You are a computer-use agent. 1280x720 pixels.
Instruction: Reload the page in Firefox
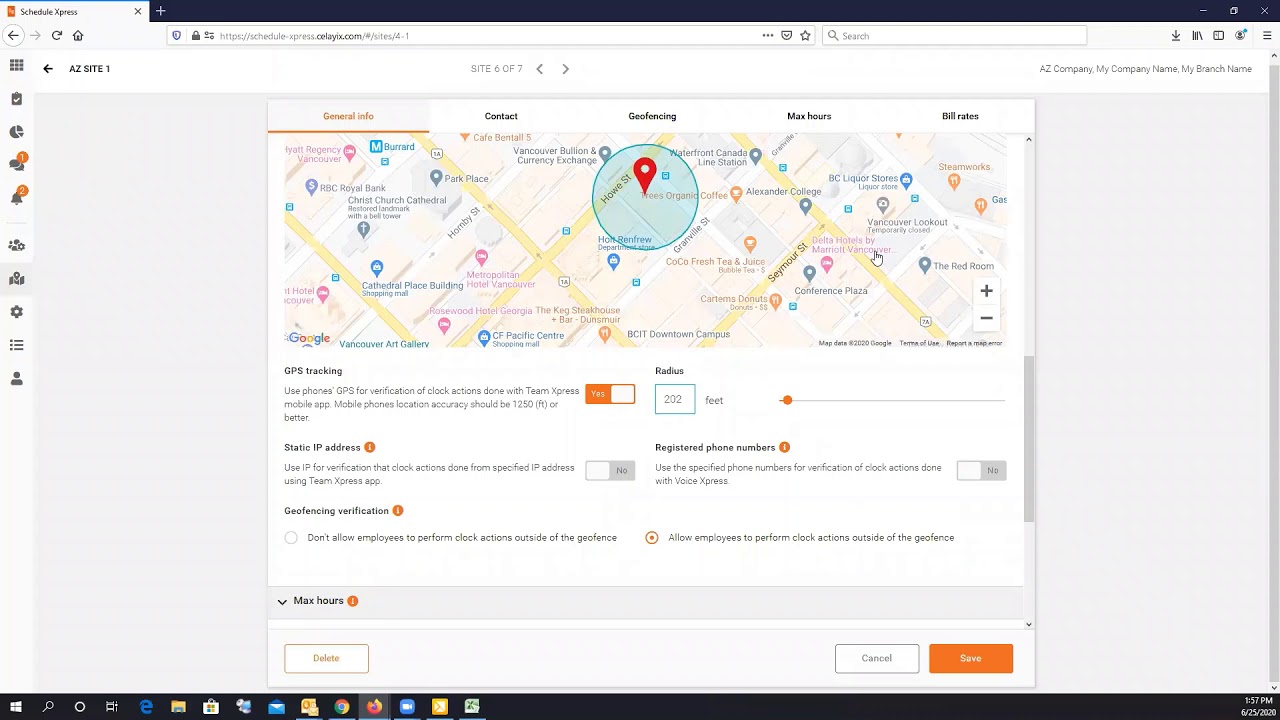(56, 35)
